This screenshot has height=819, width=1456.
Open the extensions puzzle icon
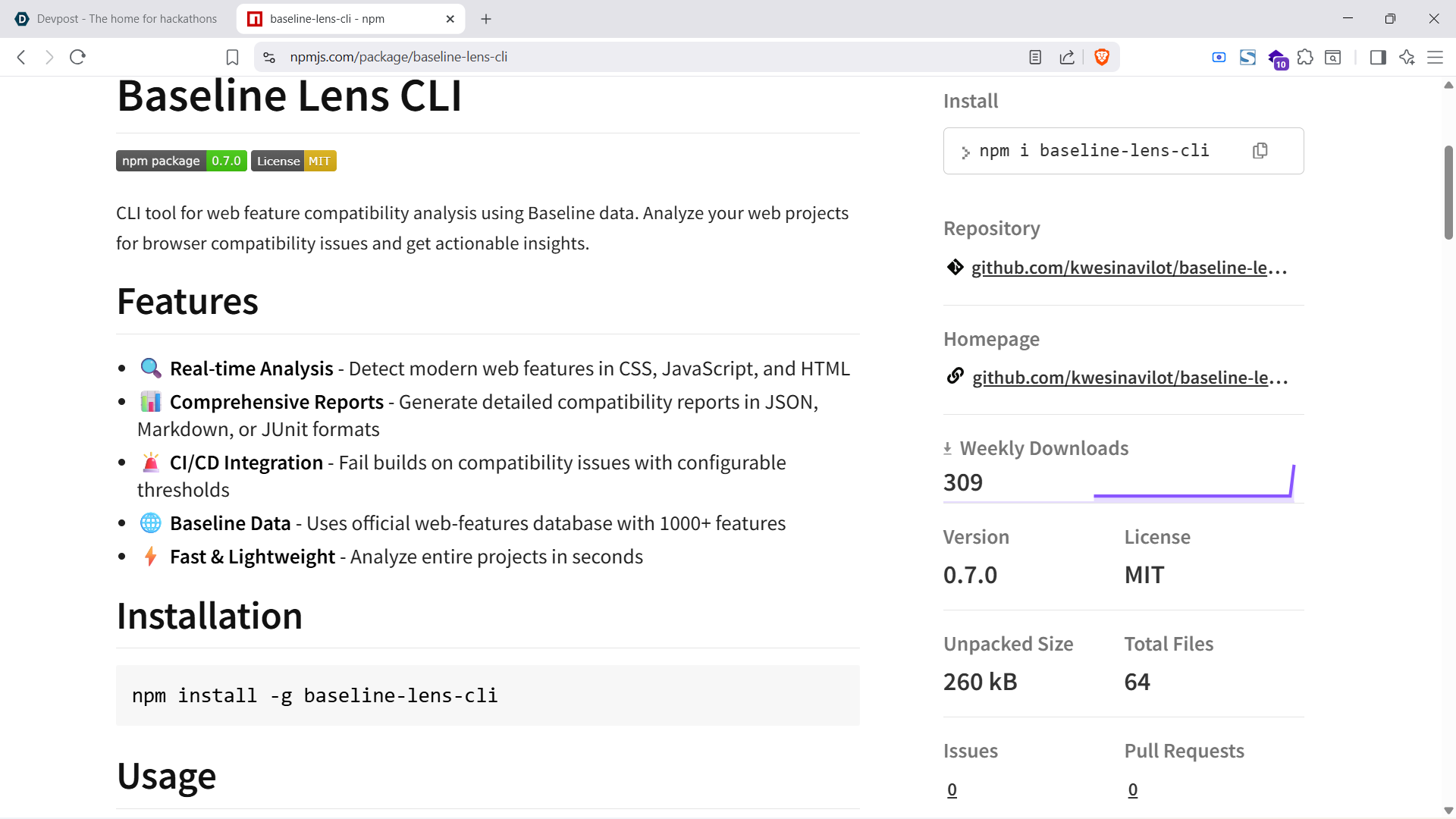1305,57
